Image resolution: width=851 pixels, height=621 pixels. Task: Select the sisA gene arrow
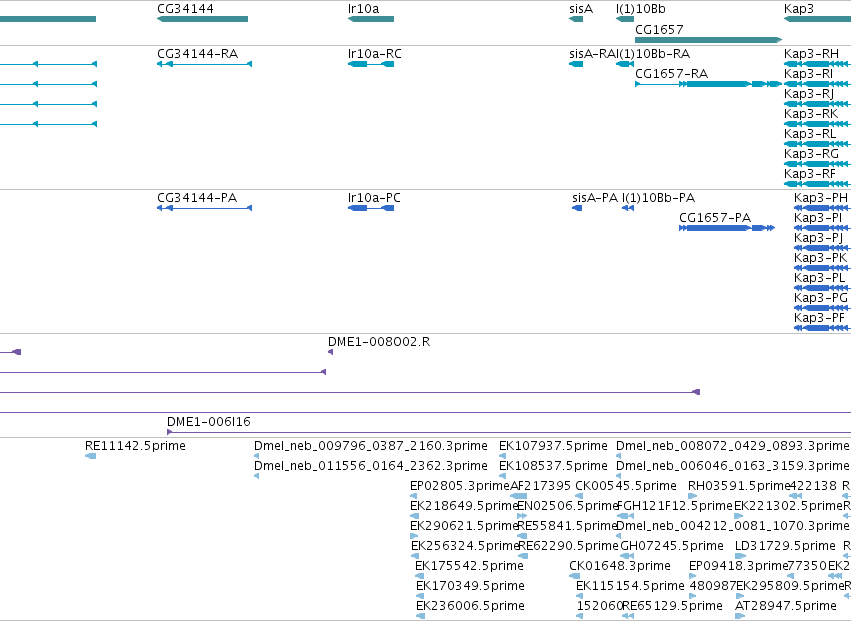click(x=576, y=19)
